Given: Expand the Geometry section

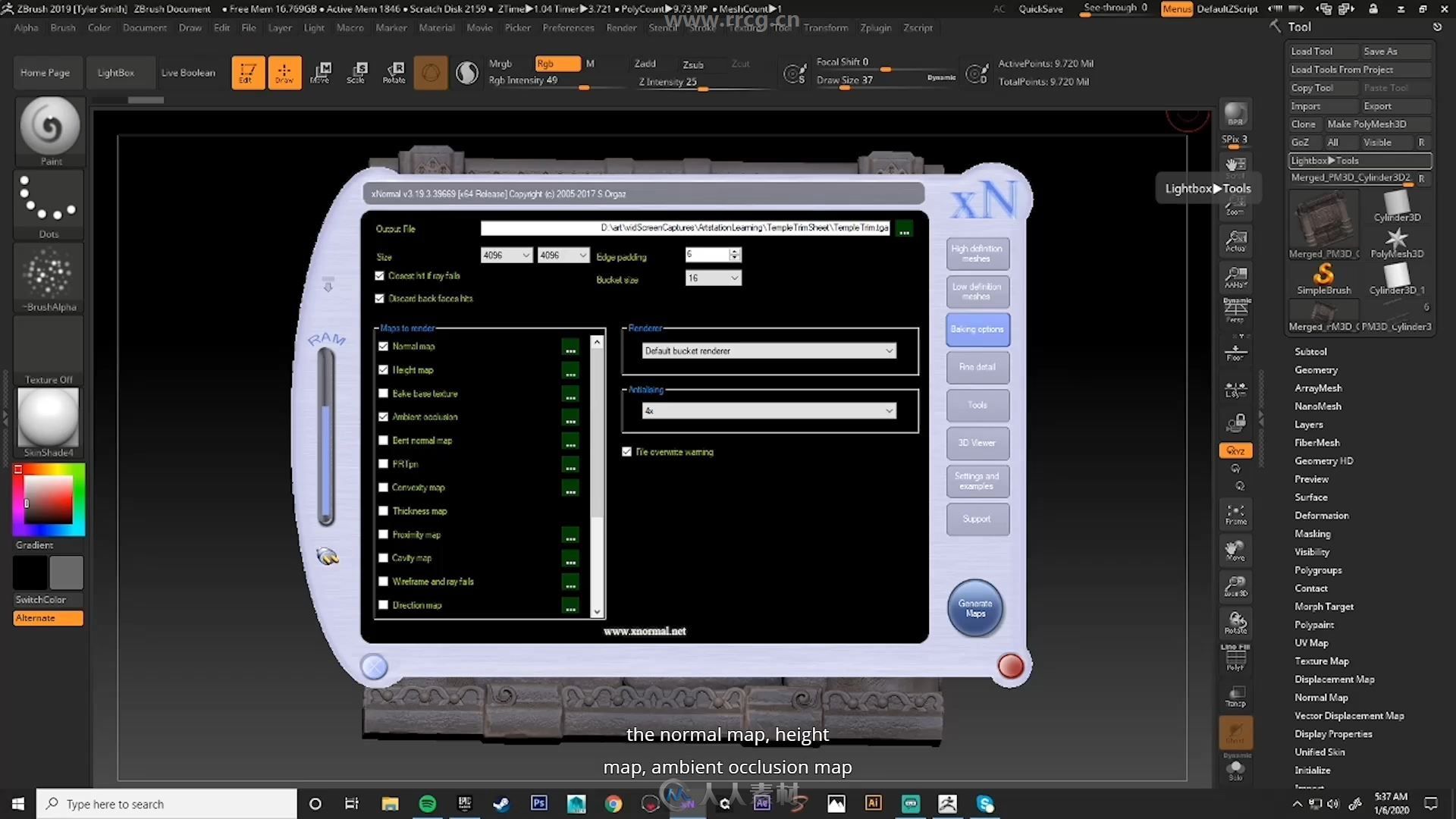Looking at the screenshot, I should pyautogui.click(x=1316, y=370).
